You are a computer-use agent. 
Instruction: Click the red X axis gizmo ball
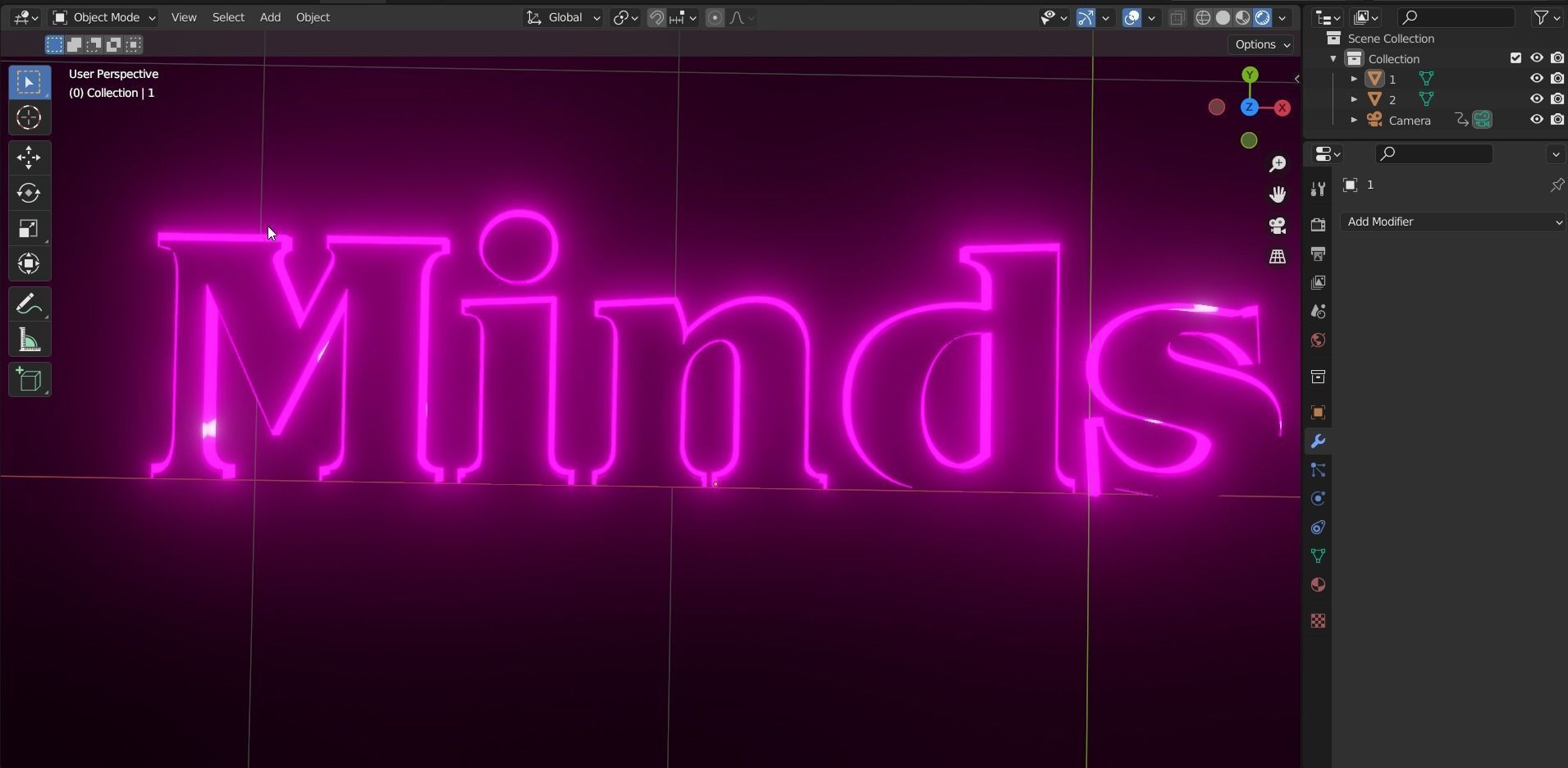point(1281,107)
